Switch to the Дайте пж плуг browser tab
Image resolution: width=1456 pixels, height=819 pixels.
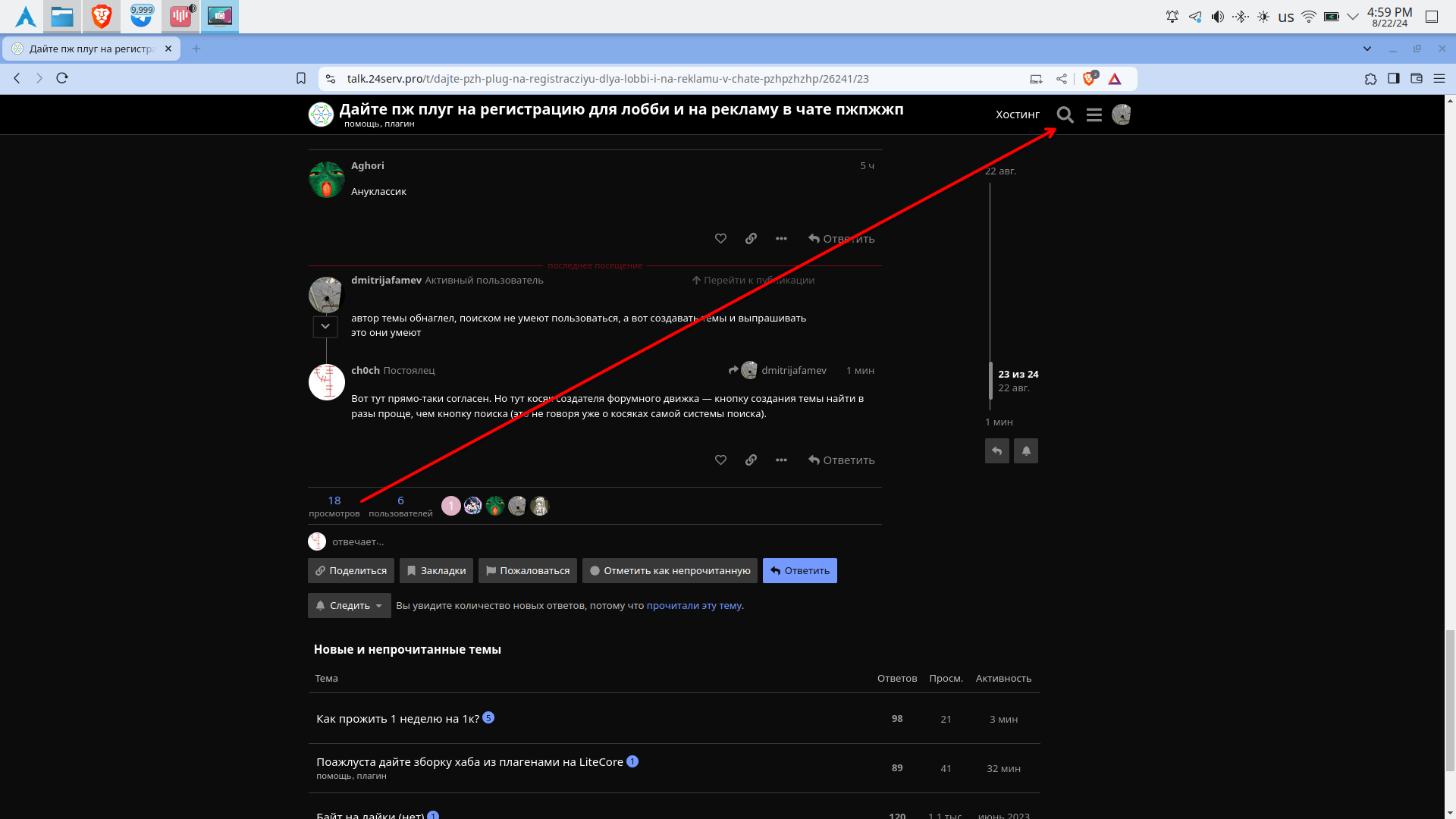(91, 49)
